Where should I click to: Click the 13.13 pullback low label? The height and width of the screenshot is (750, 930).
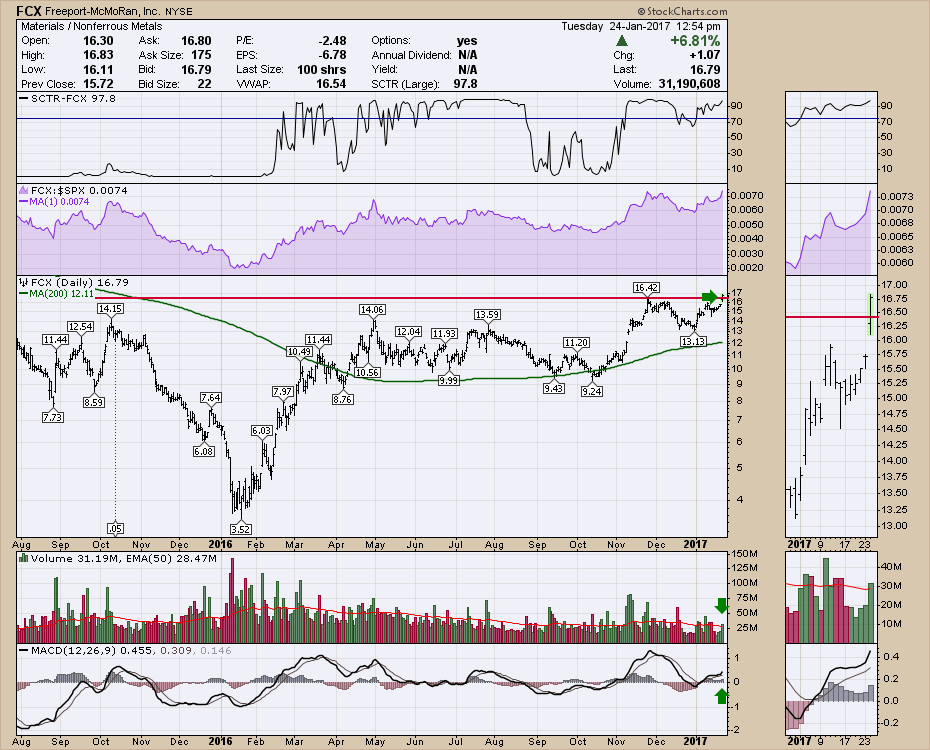coord(692,342)
